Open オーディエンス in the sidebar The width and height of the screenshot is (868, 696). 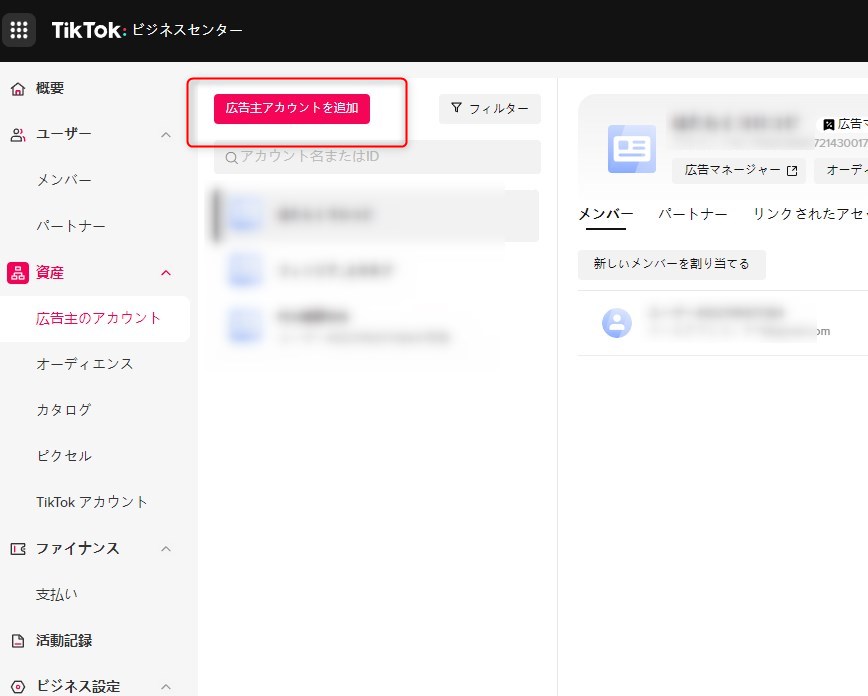tap(85, 364)
